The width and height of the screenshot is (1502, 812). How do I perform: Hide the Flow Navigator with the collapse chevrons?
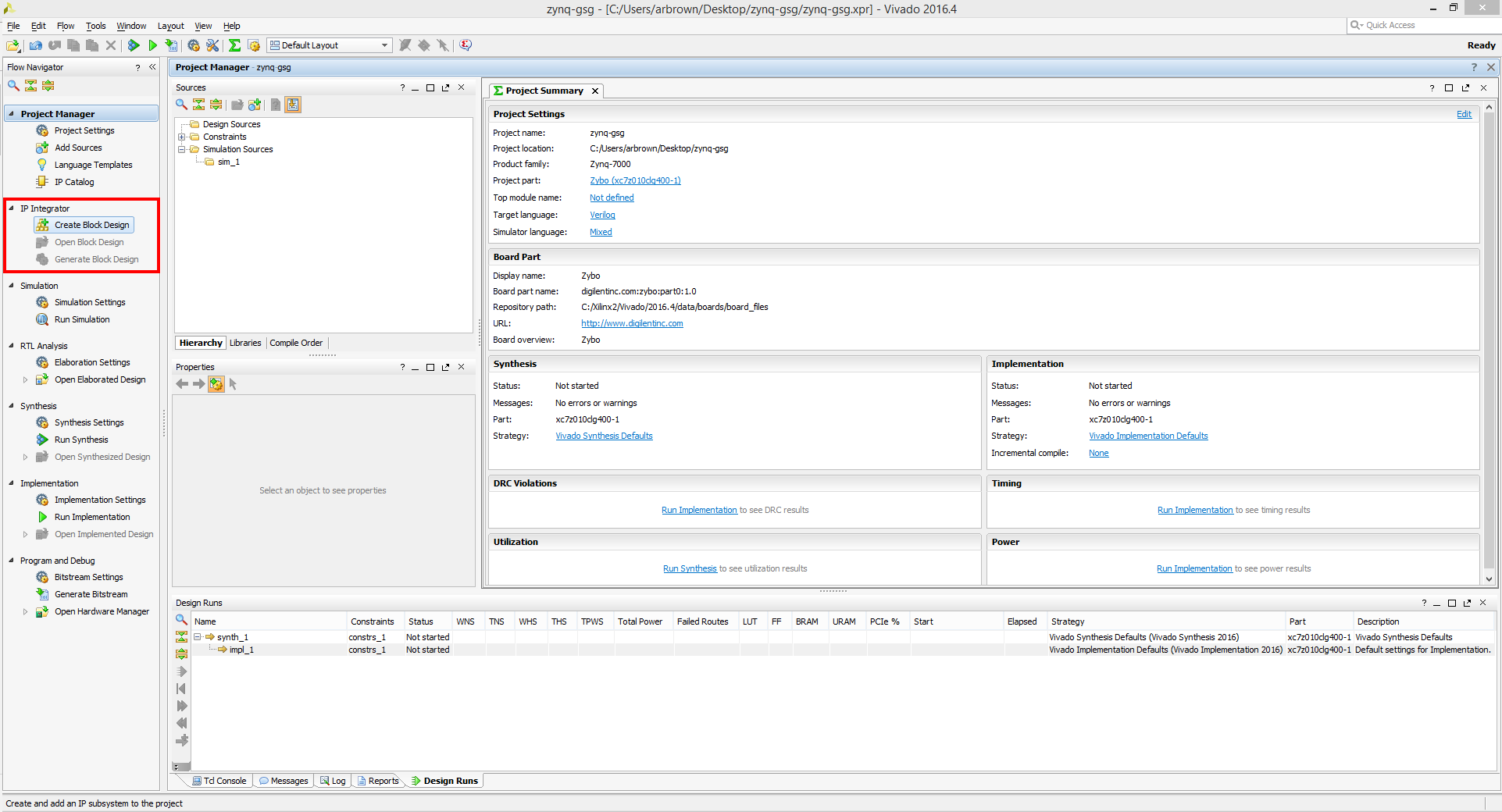(x=152, y=67)
